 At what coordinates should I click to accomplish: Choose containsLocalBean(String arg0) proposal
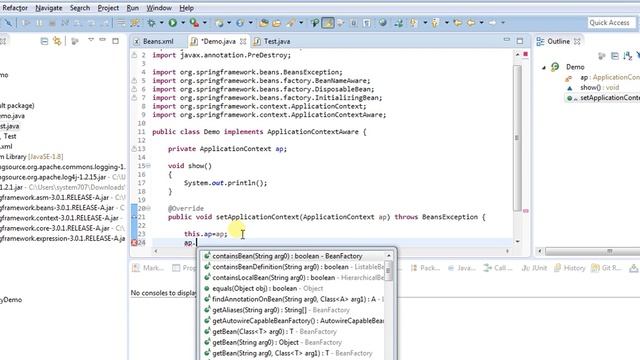click(294, 278)
